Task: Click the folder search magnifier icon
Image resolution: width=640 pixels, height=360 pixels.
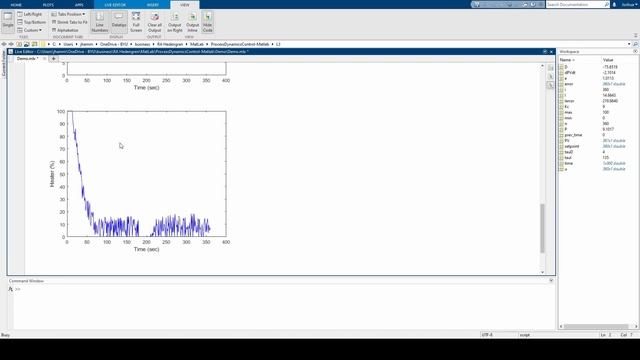Action: tap(636, 44)
